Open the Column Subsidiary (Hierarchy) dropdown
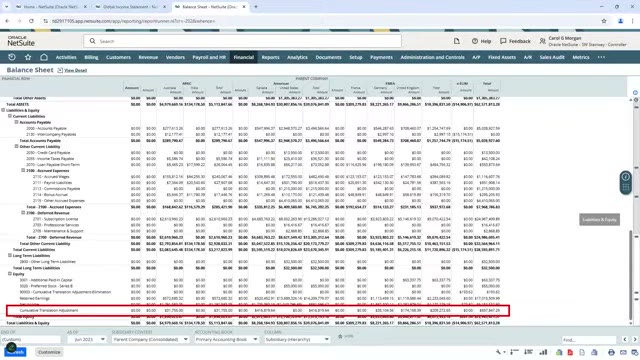 (x=297, y=340)
